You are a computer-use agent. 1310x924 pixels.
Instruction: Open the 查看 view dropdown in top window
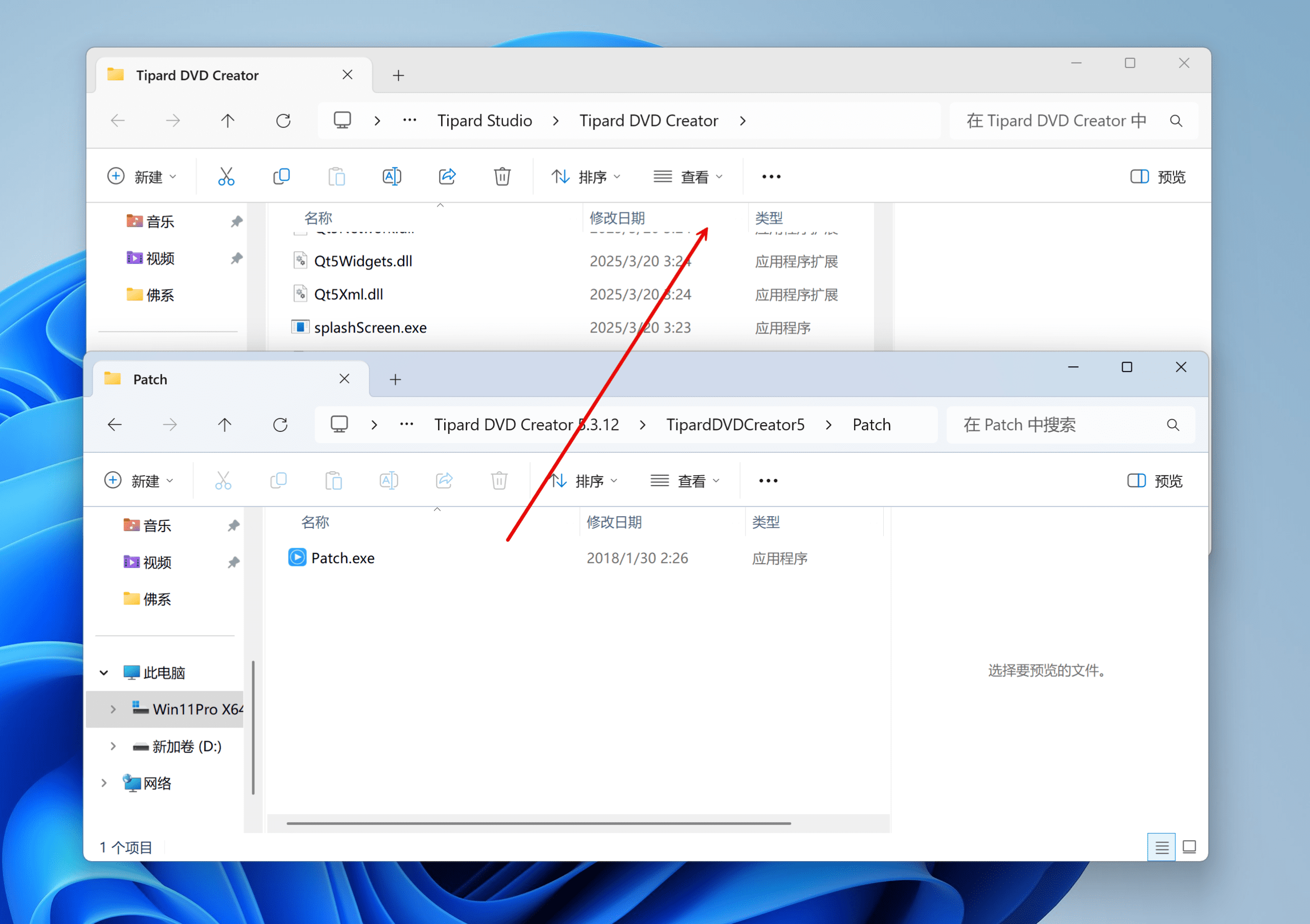coord(689,177)
